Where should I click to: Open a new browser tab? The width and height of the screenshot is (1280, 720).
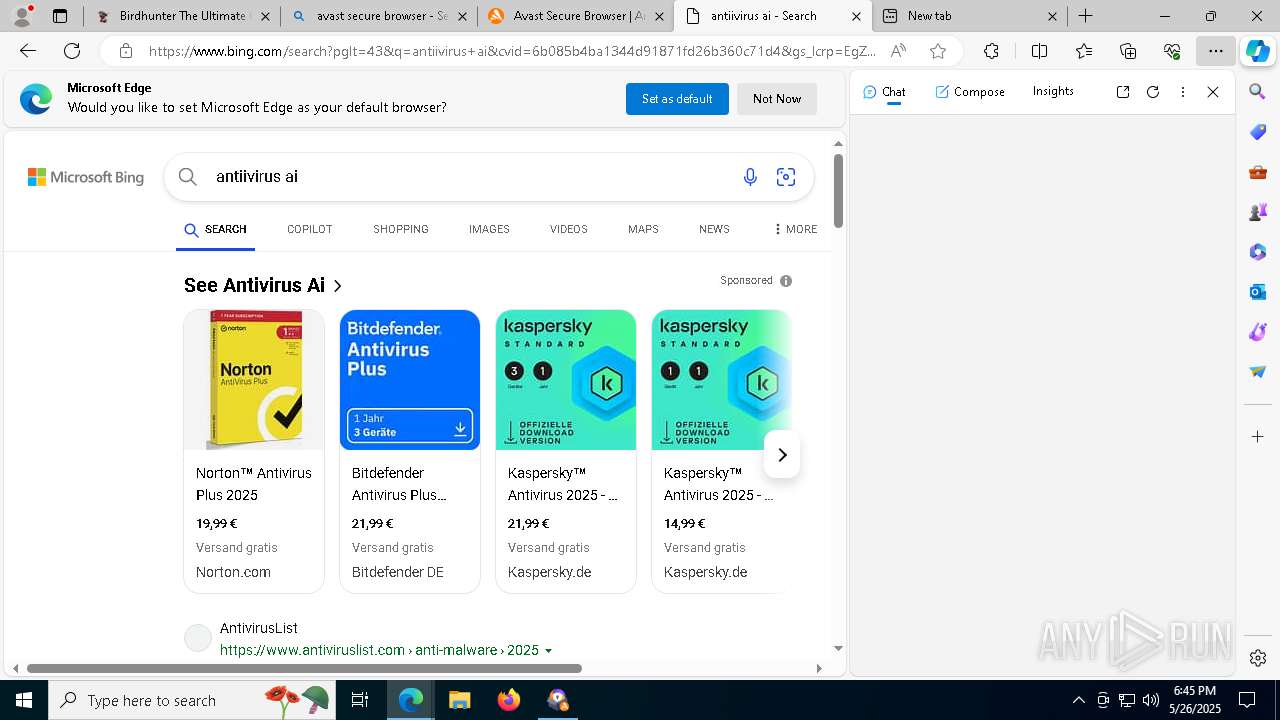click(1086, 16)
